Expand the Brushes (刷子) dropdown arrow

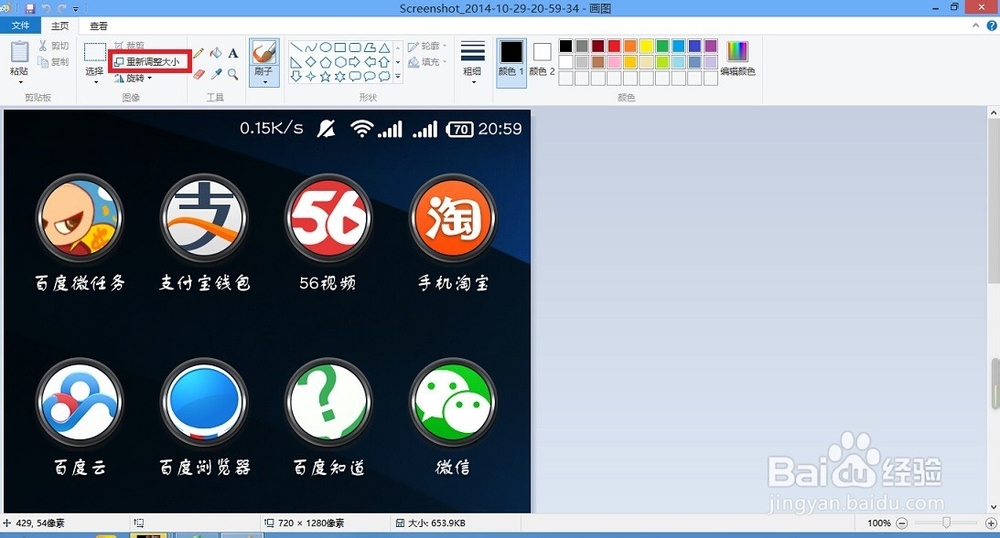(264, 82)
